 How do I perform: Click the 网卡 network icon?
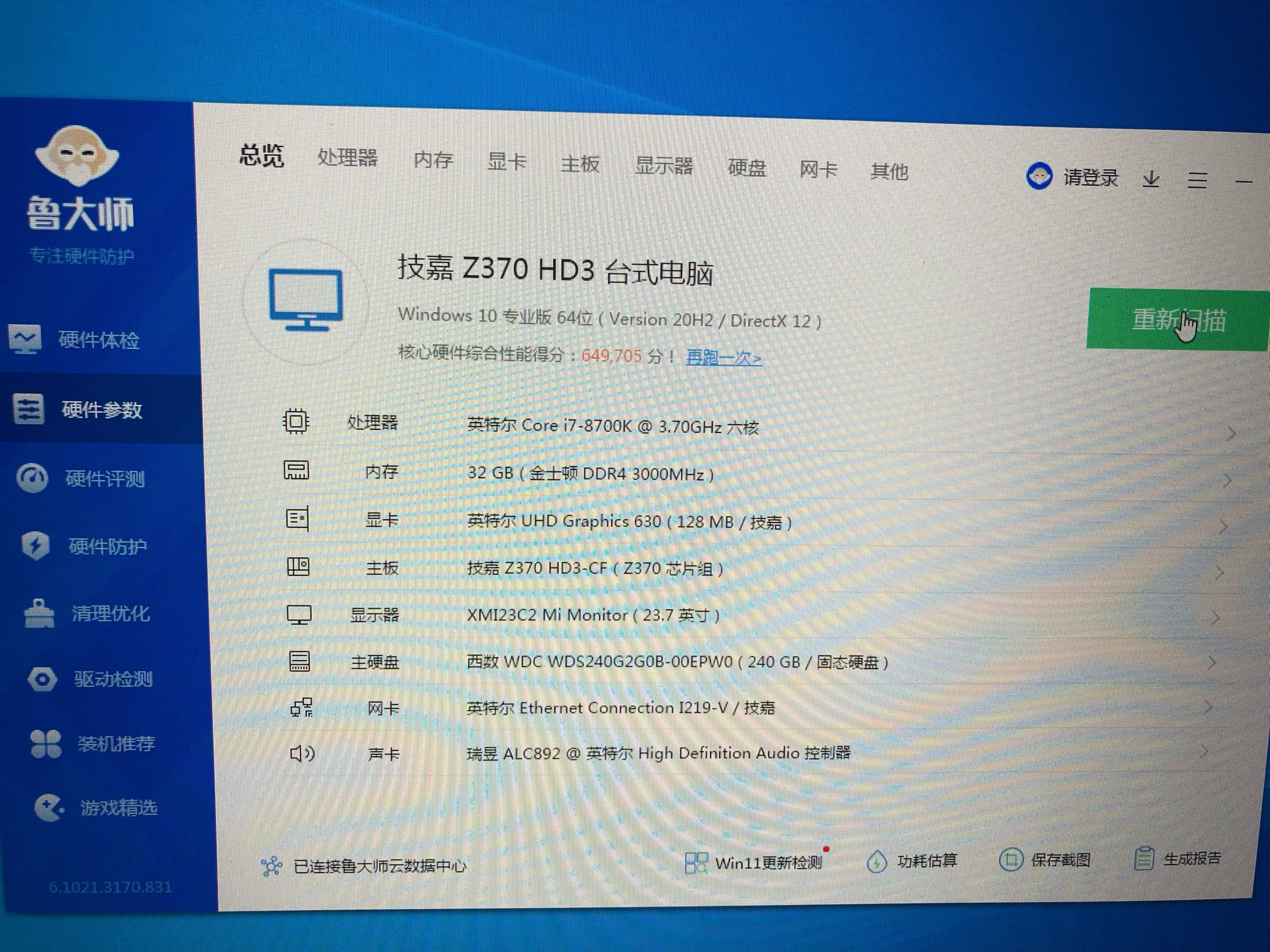pos(301,708)
